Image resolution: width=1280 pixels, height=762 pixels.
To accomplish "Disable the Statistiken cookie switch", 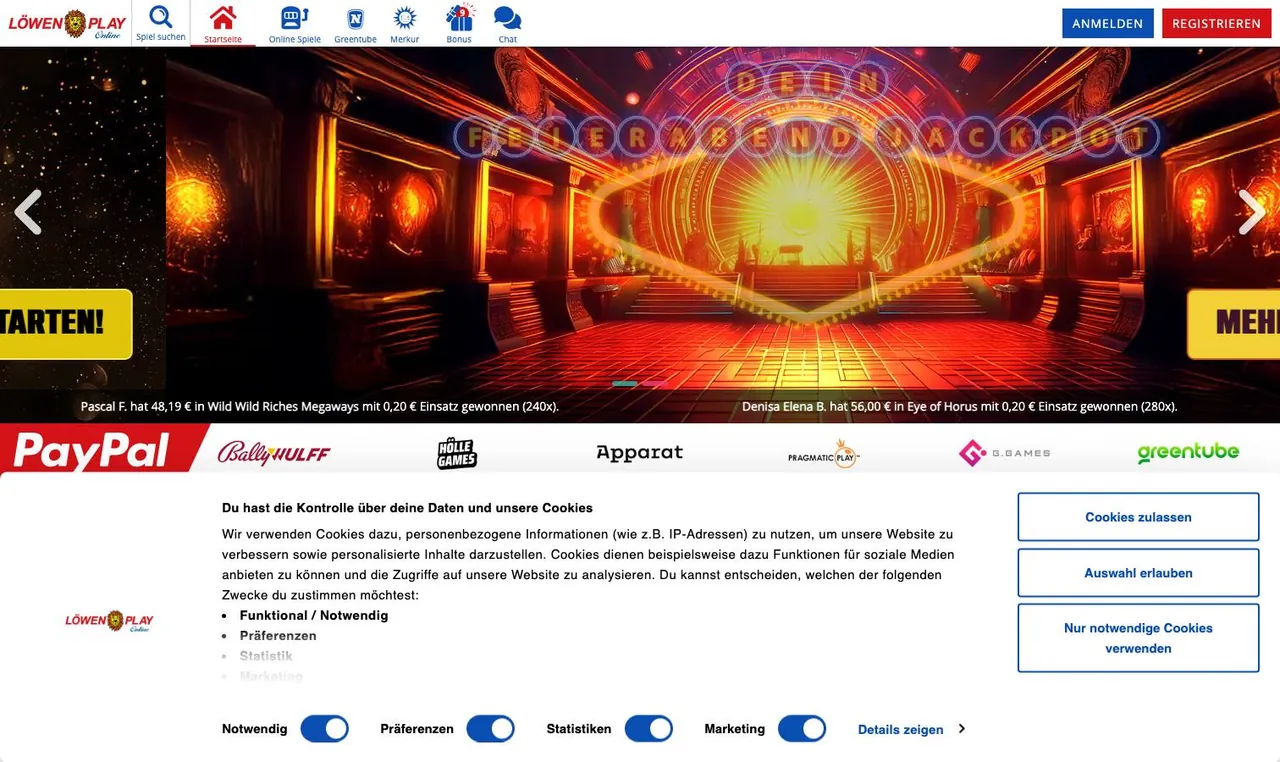I will 649,729.
